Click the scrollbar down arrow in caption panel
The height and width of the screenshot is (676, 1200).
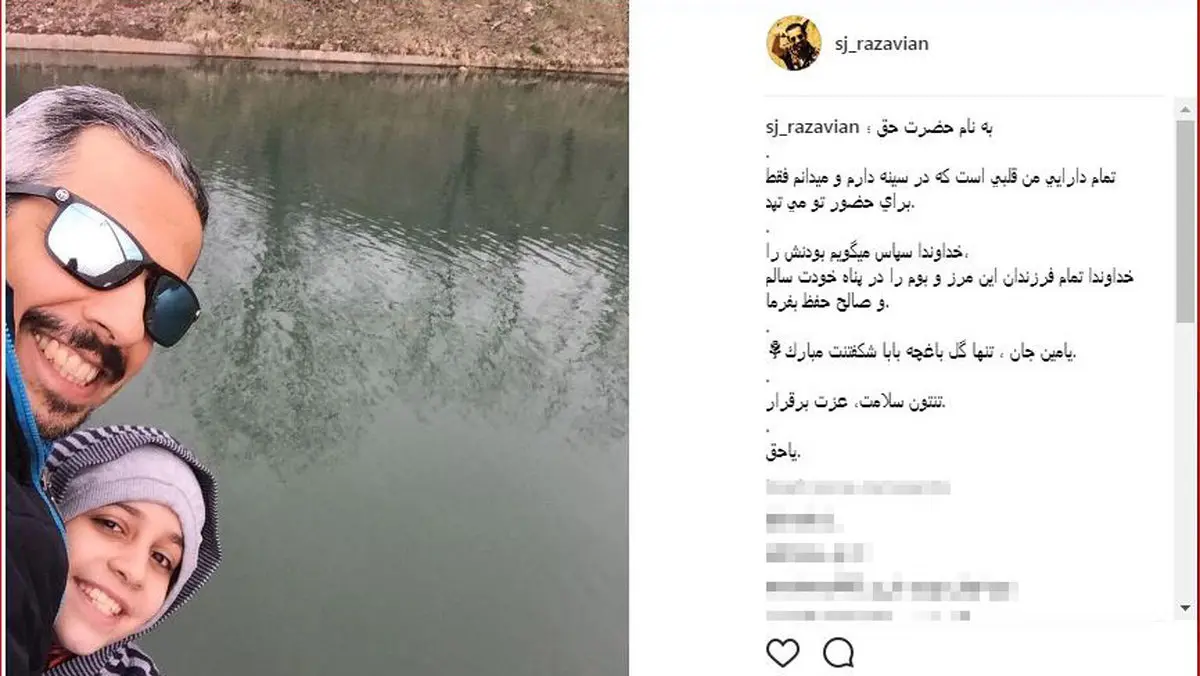pyautogui.click(x=1185, y=607)
